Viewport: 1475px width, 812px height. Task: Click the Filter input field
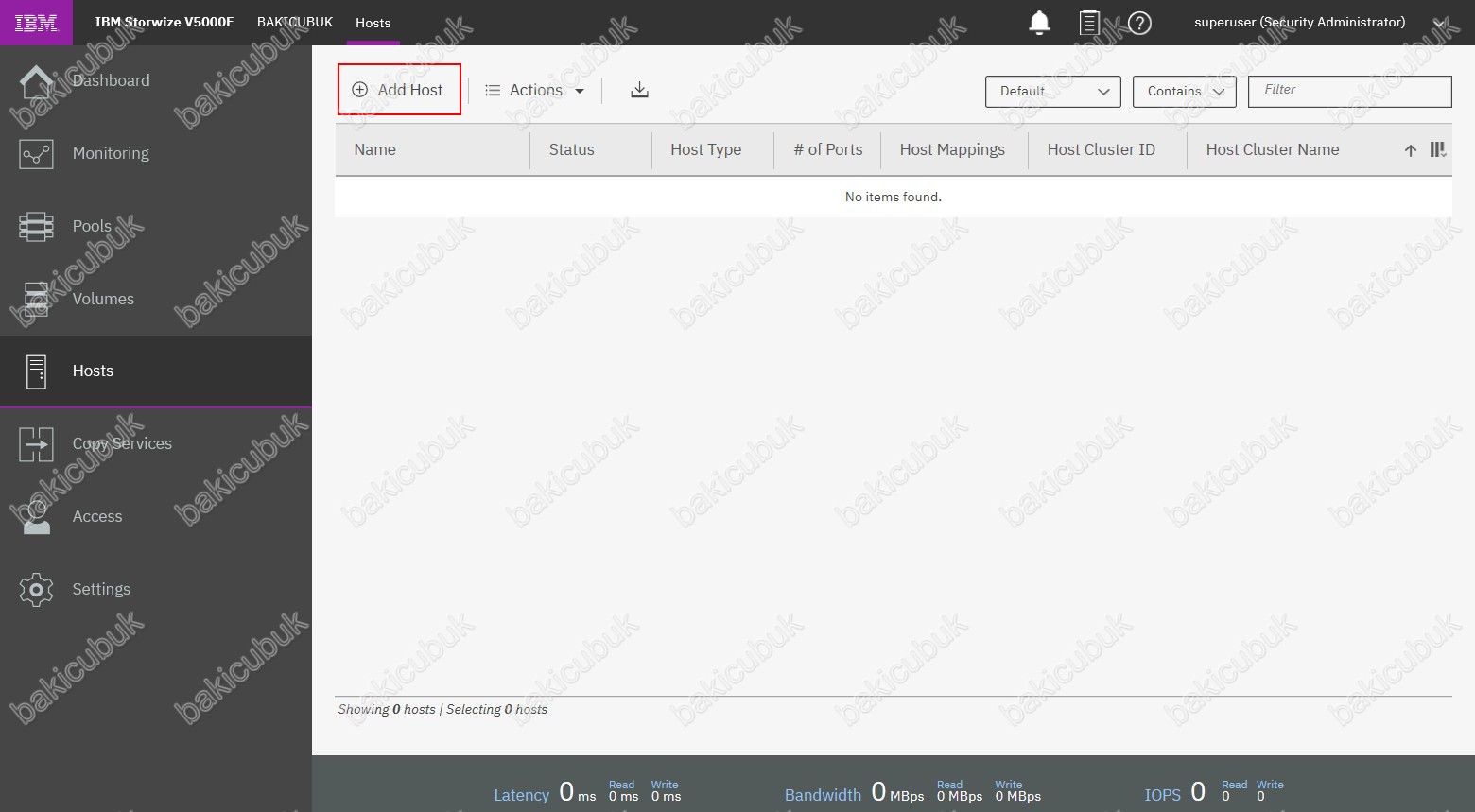click(x=1349, y=91)
